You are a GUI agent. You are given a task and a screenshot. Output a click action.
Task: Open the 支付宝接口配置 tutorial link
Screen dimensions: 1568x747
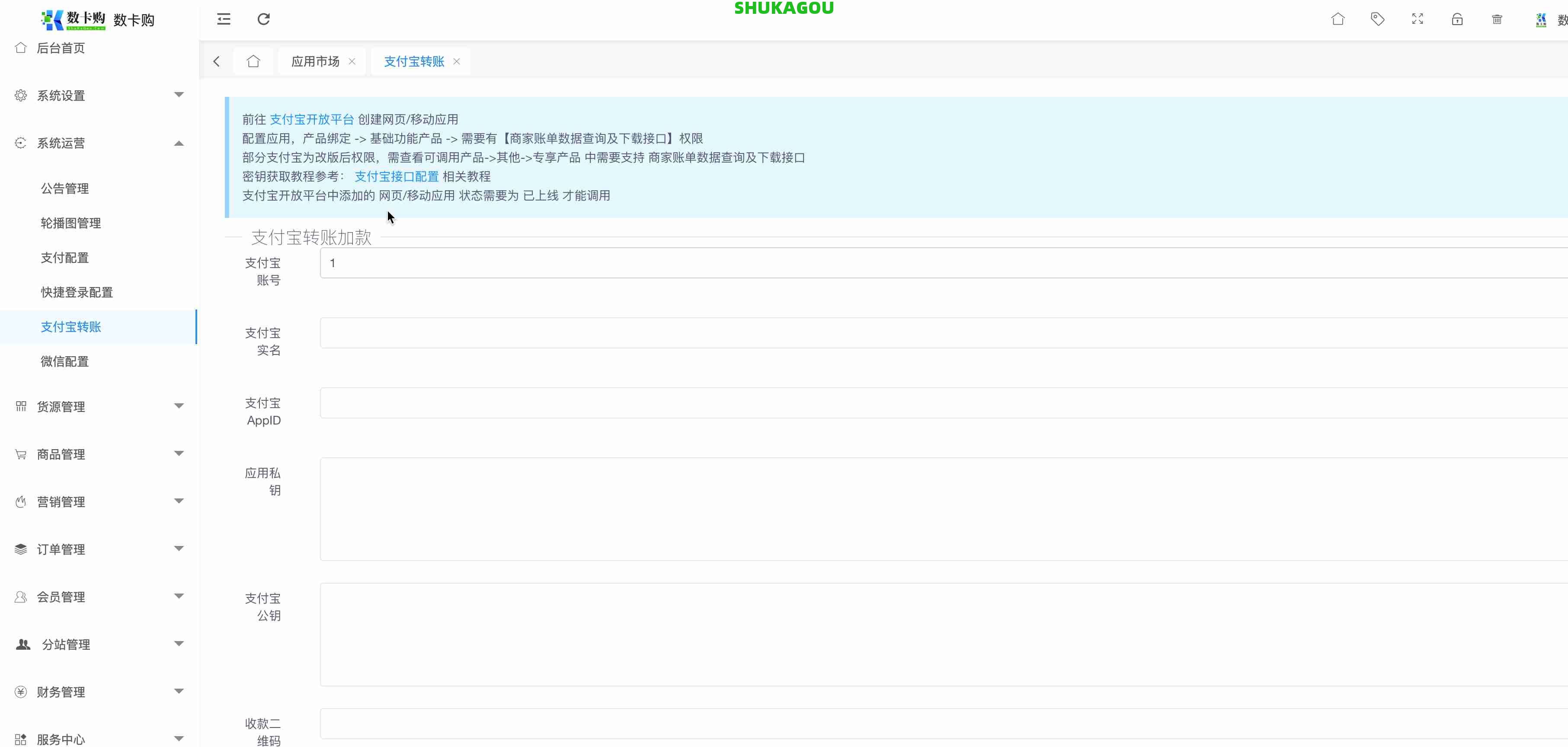click(x=396, y=176)
